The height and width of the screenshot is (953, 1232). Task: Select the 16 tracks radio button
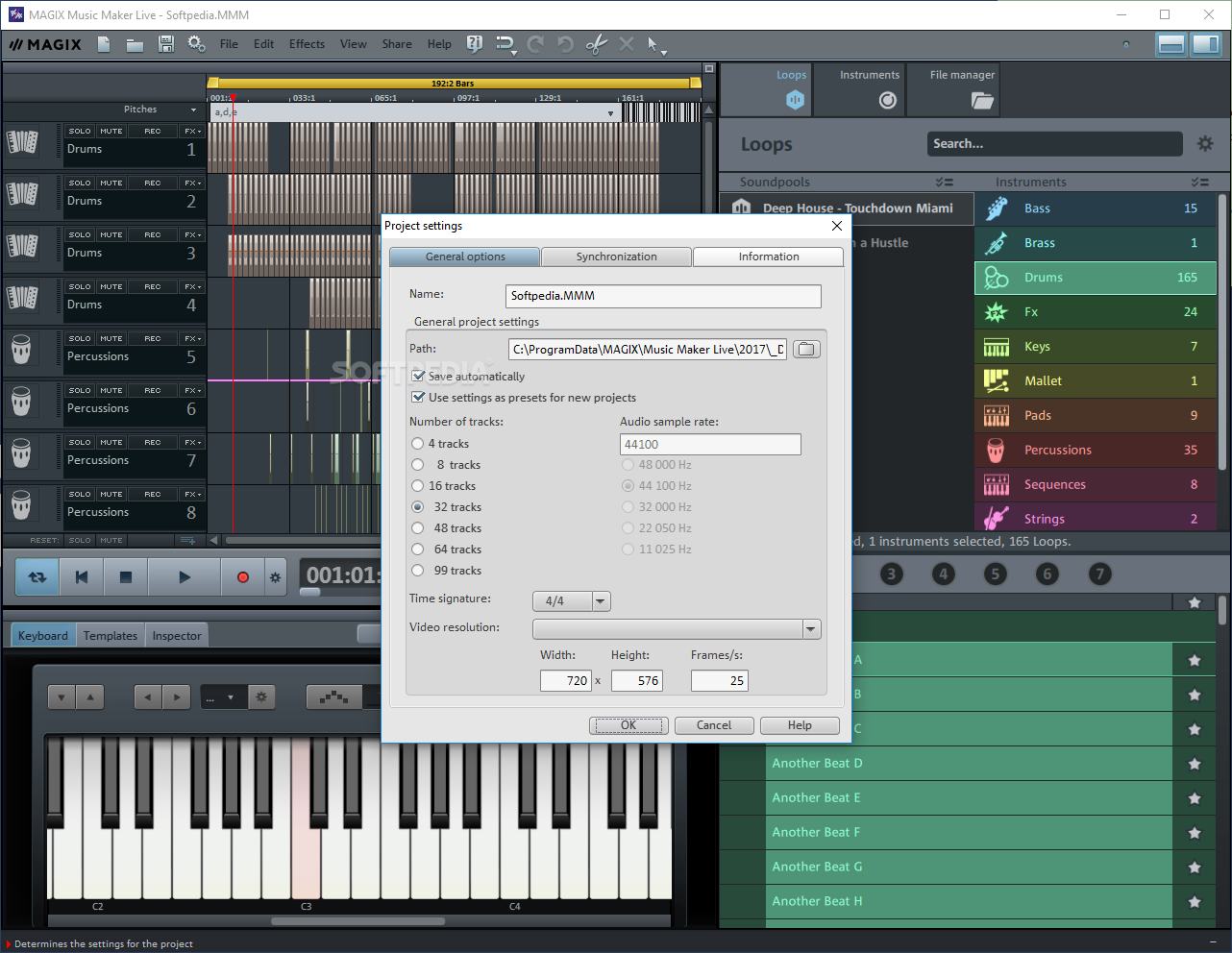(417, 486)
